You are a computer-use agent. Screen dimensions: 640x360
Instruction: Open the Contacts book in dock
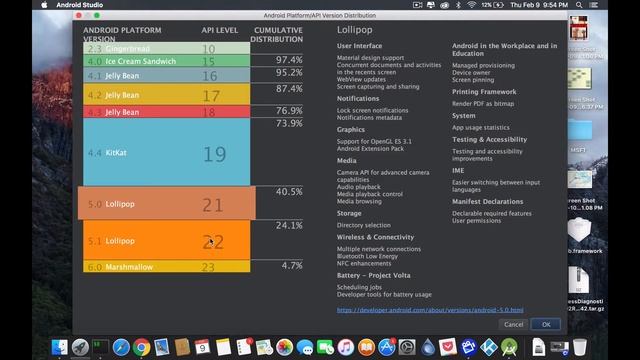tap(182, 347)
